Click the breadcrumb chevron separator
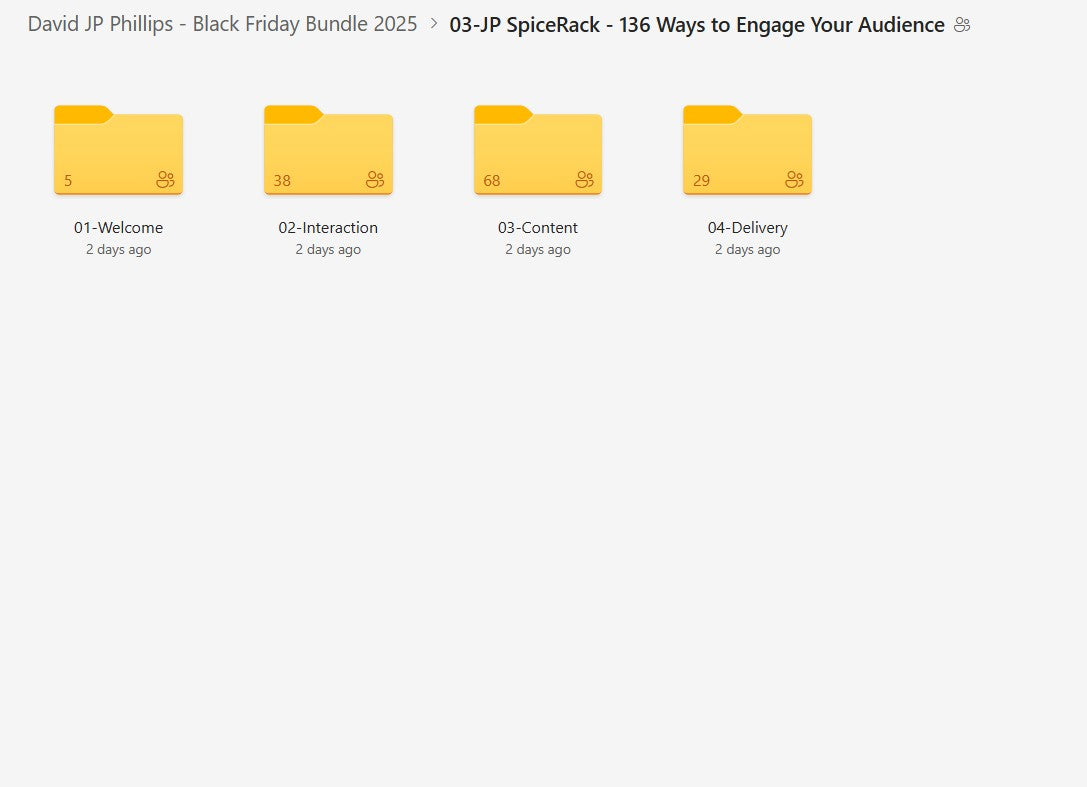 coord(434,24)
